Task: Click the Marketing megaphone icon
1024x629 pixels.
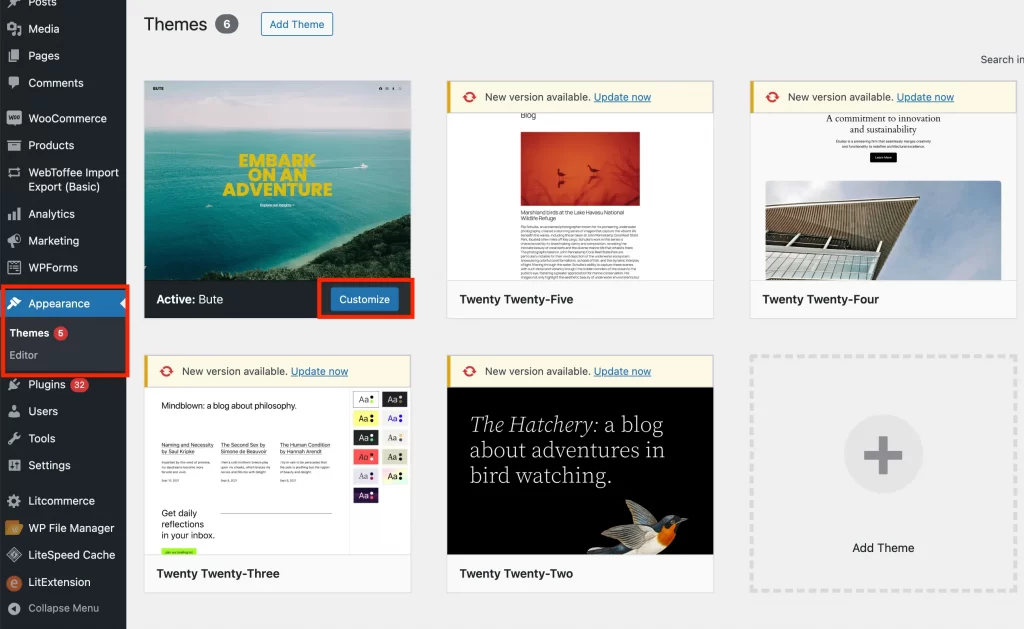Action: [x=14, y=241]
